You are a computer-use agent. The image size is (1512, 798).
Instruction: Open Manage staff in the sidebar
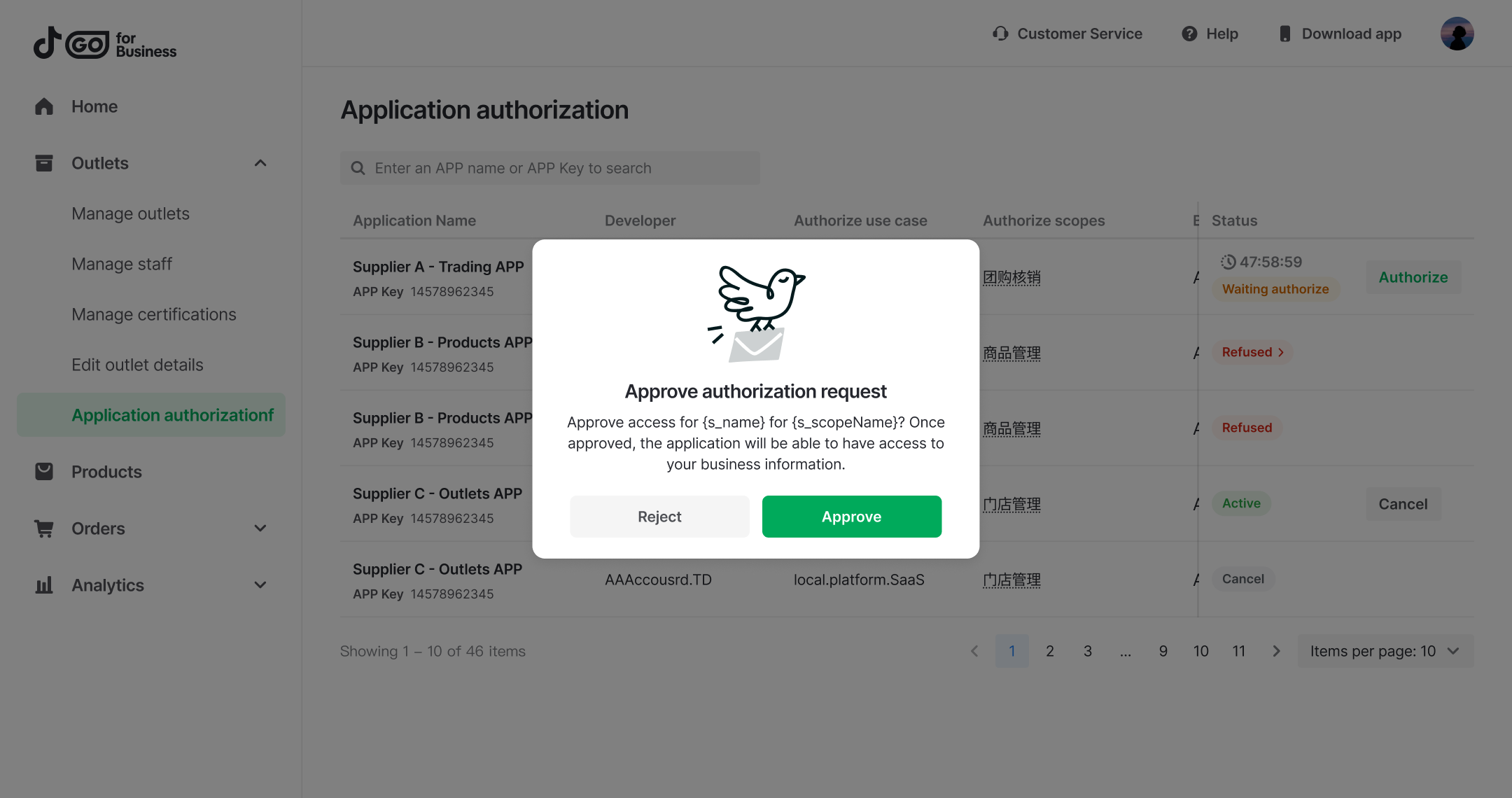pyautogui.click(x=122, y=264)
